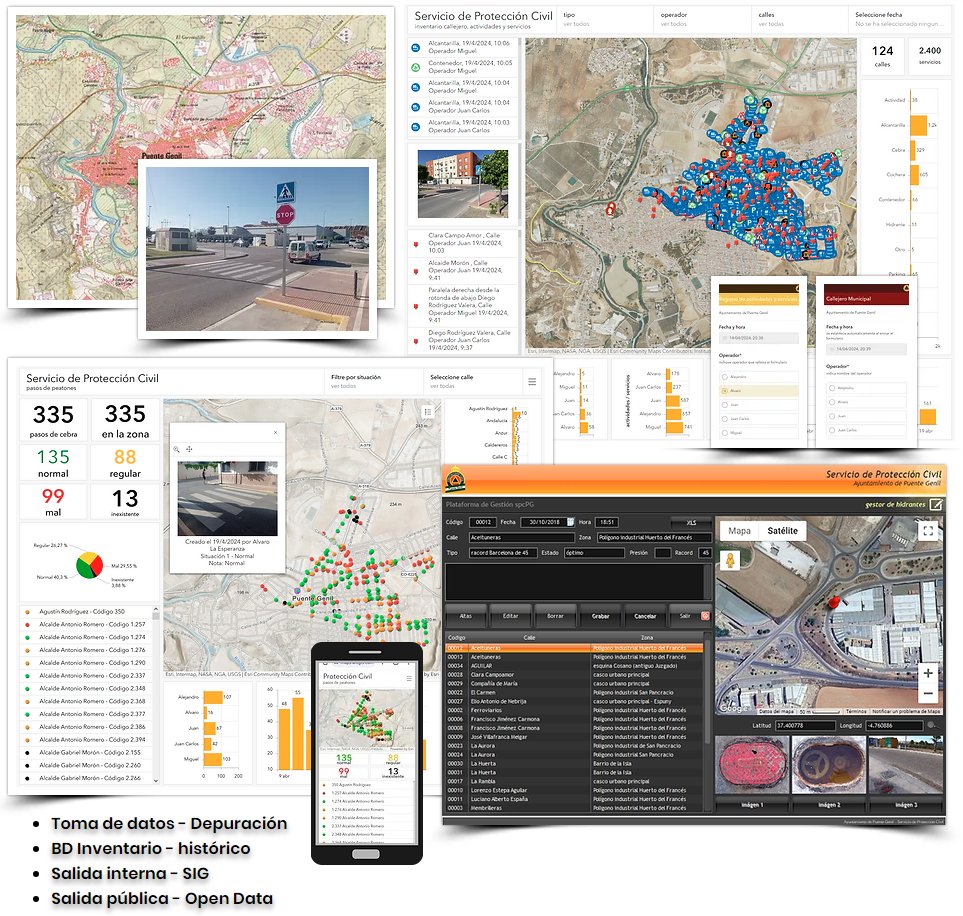Open the hamburger menu on the phone Protección Civil app
963x916 pixels.
[409, 678]
